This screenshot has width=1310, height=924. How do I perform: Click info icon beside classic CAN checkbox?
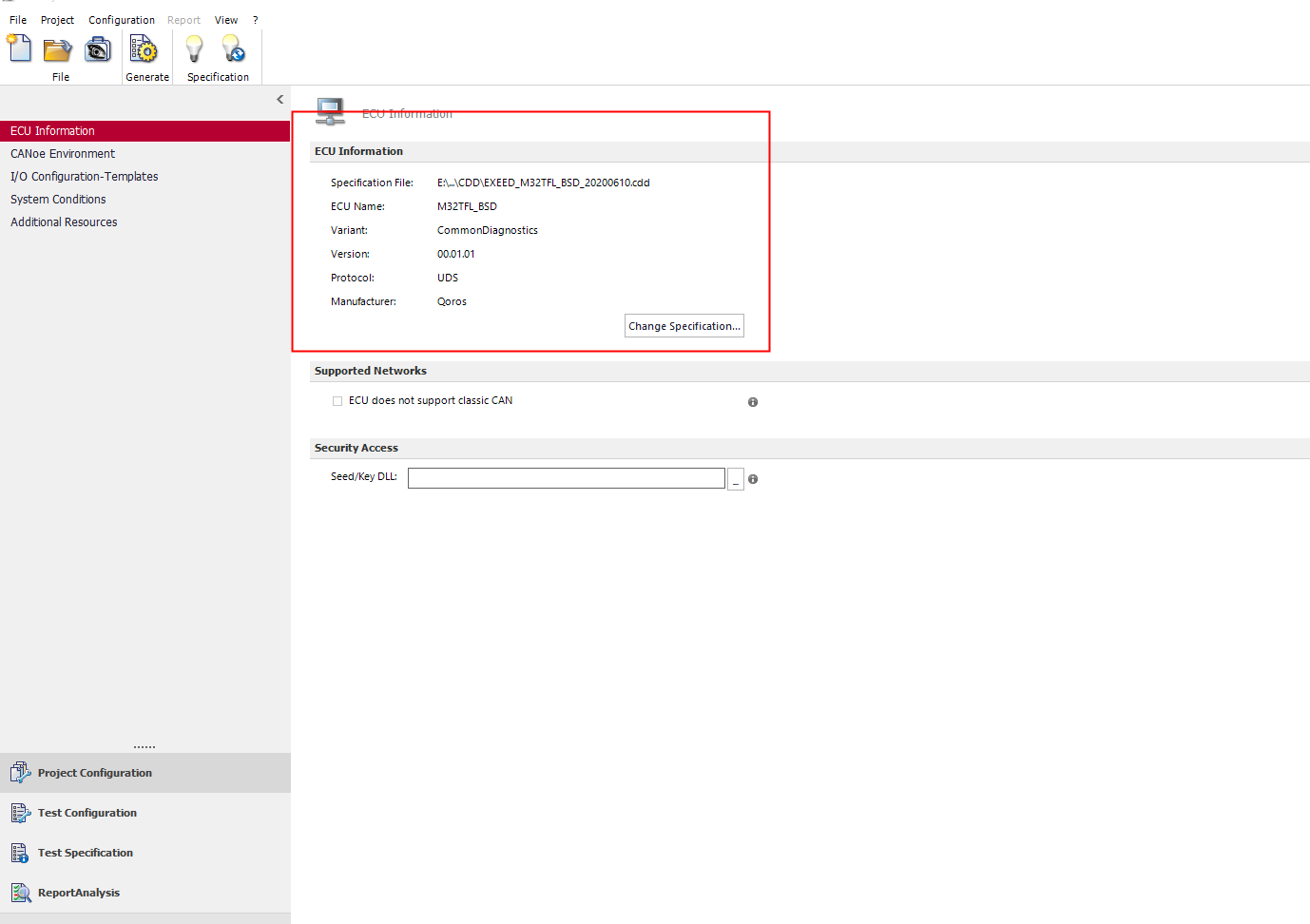[753, 402]
